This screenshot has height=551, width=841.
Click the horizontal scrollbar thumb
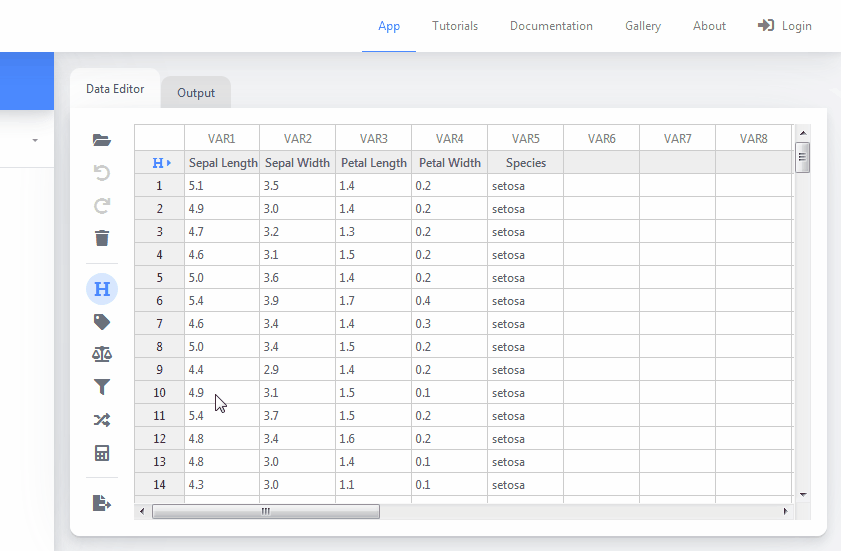click(x=265, y=511)
